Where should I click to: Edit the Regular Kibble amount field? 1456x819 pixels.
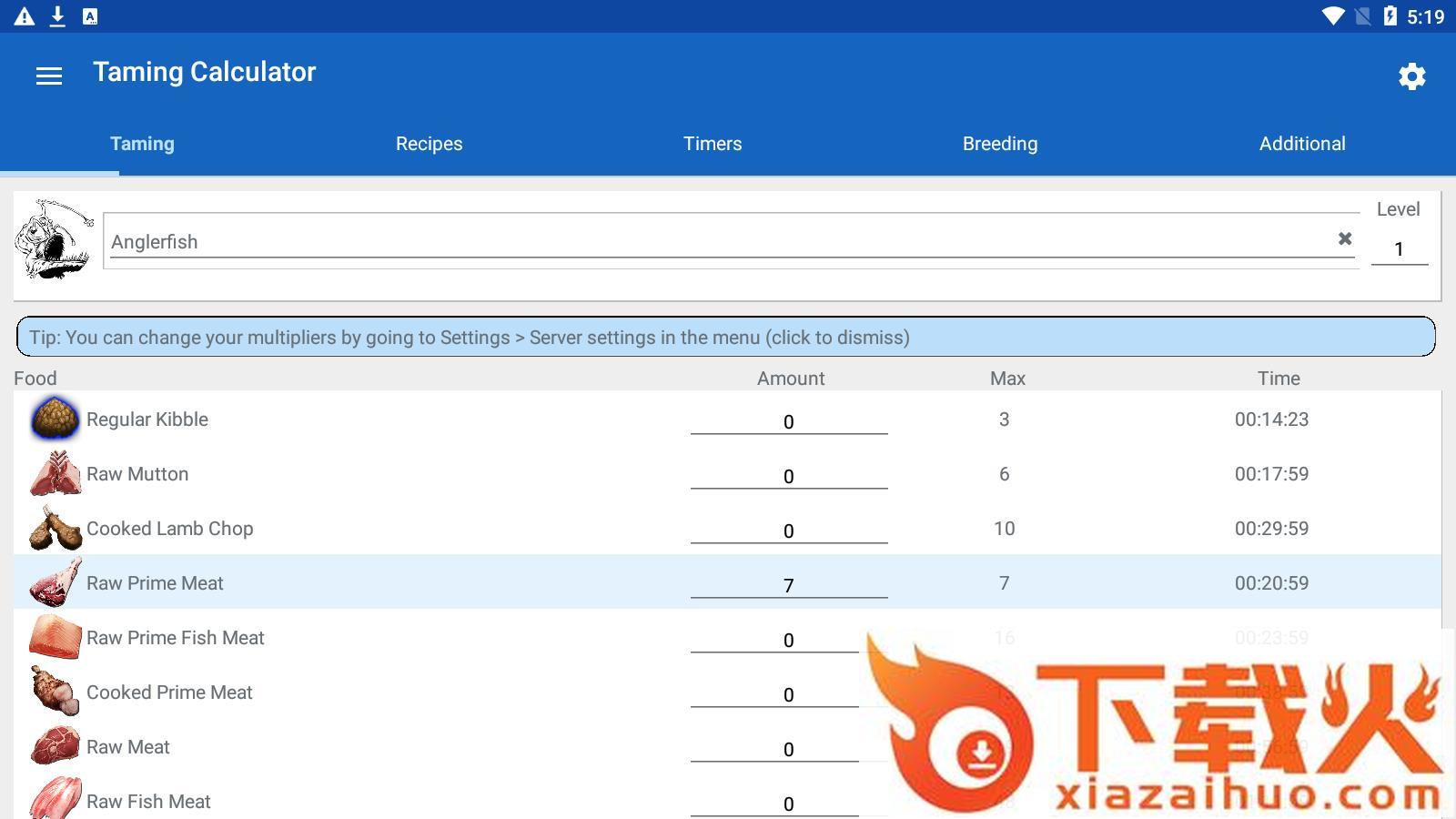pos(788,421)
